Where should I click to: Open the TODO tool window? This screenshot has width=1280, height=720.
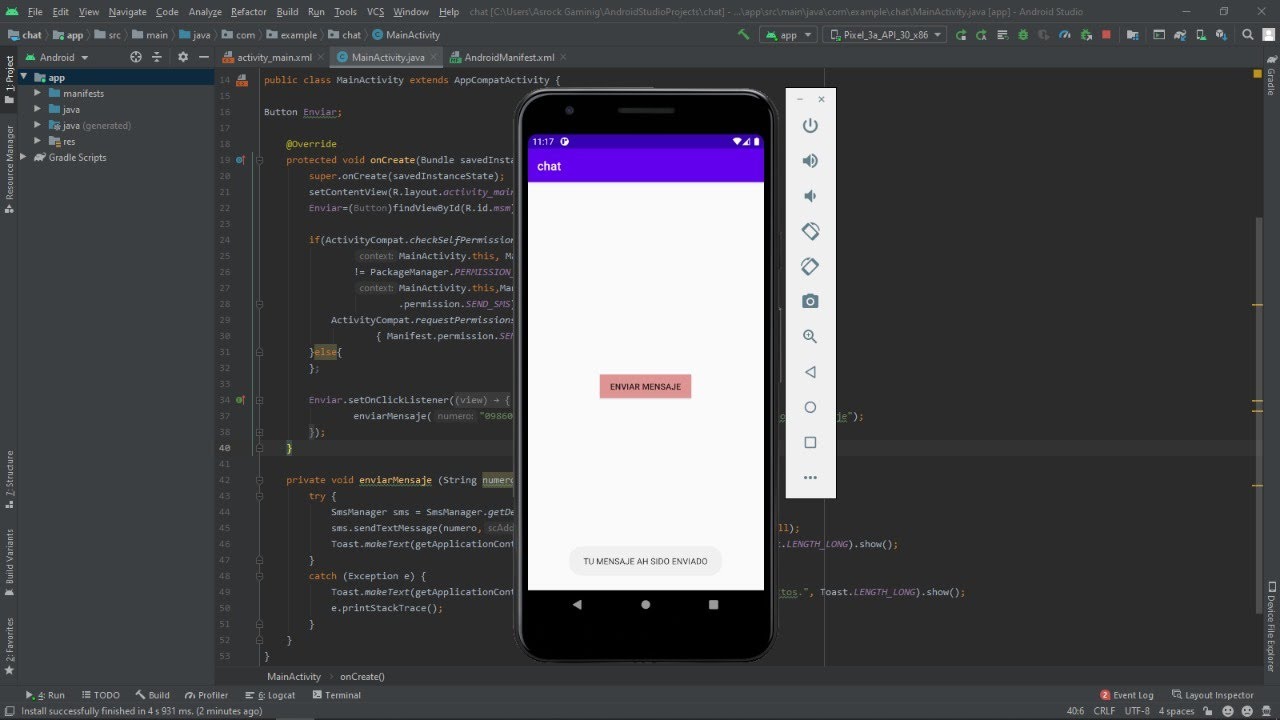100,695
